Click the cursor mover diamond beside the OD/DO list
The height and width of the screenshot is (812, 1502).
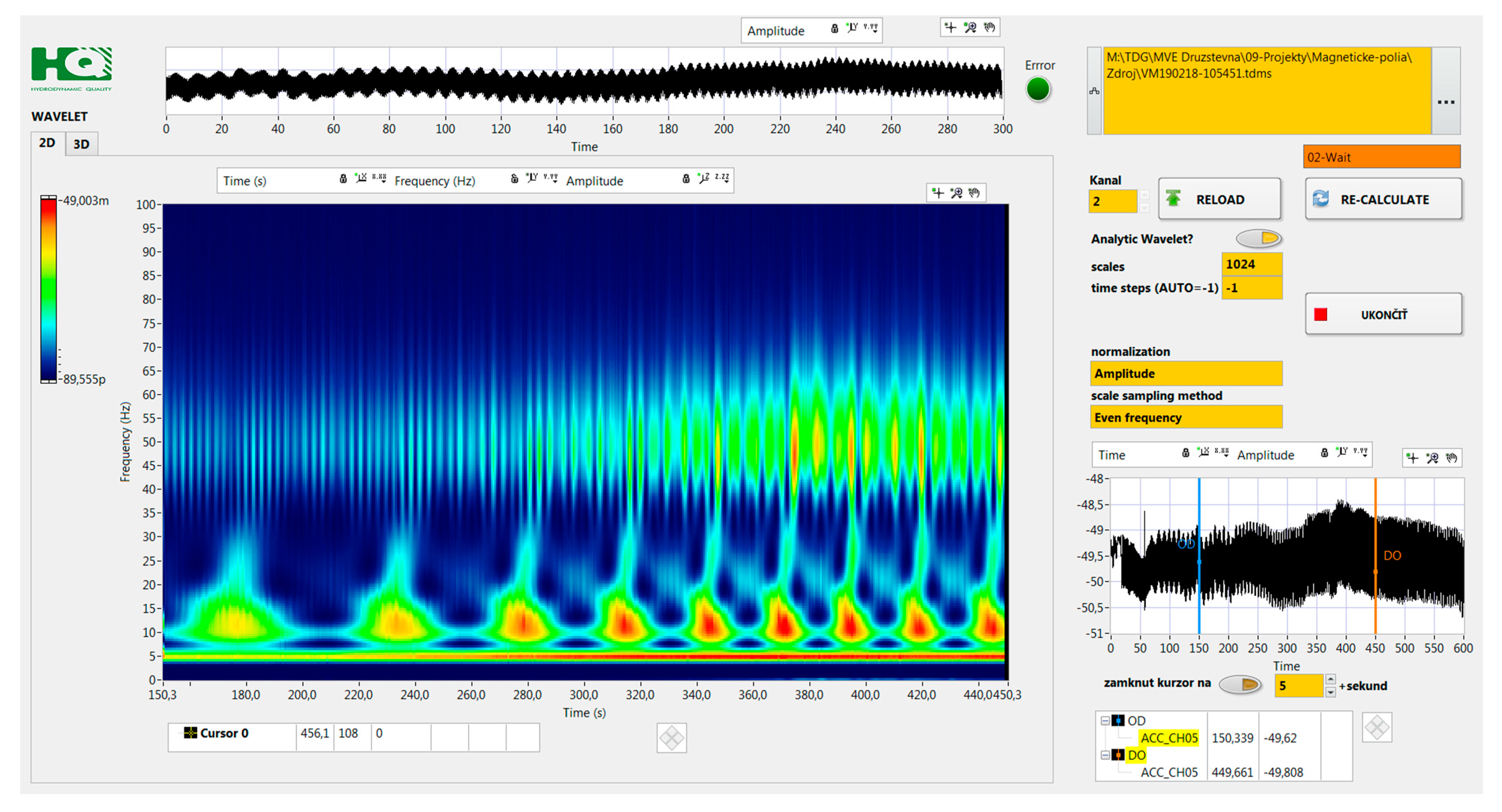click(1377, 728)
